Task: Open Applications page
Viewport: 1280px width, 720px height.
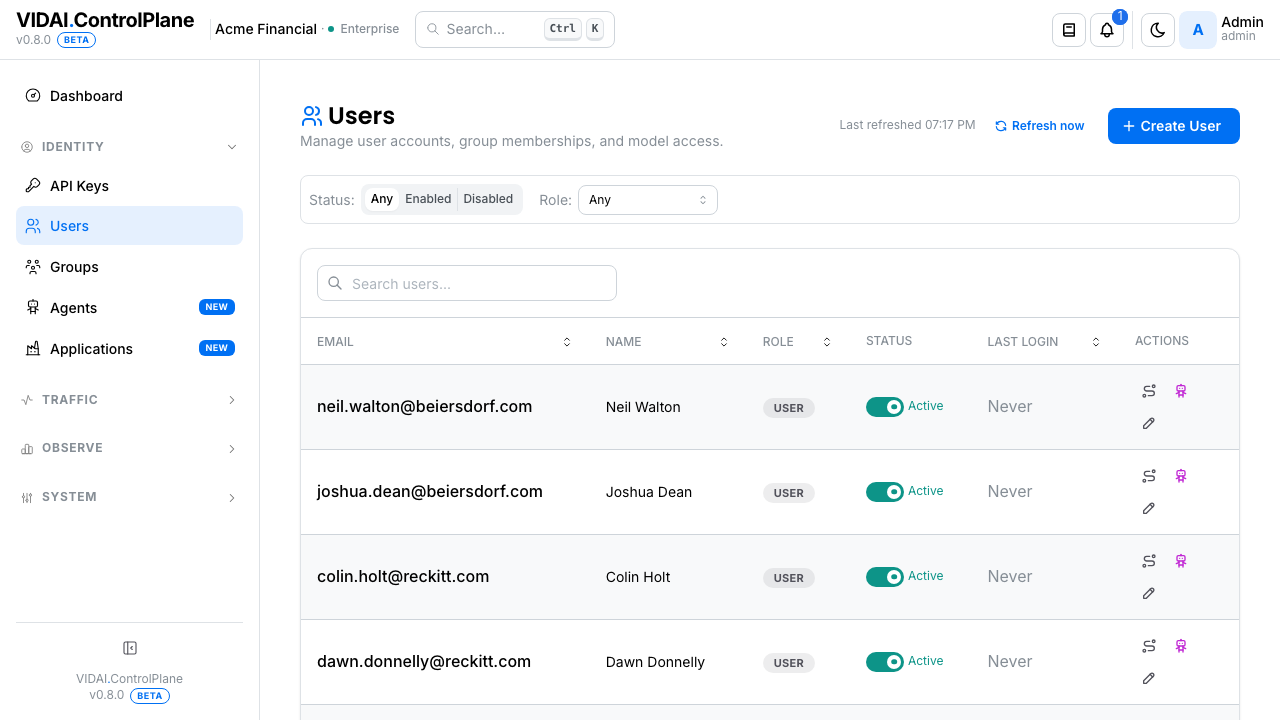Action: click(x=129, y=349)
